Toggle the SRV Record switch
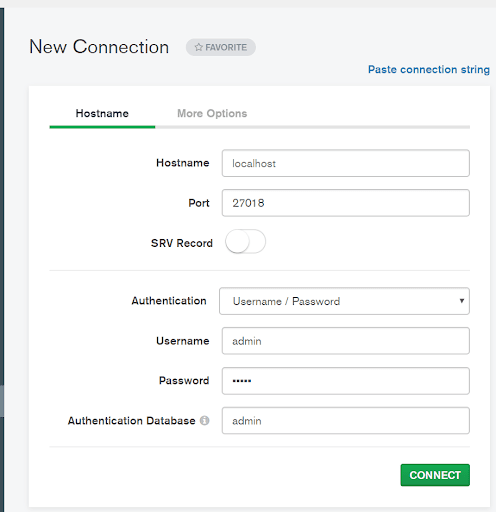 tap(245, 241)
